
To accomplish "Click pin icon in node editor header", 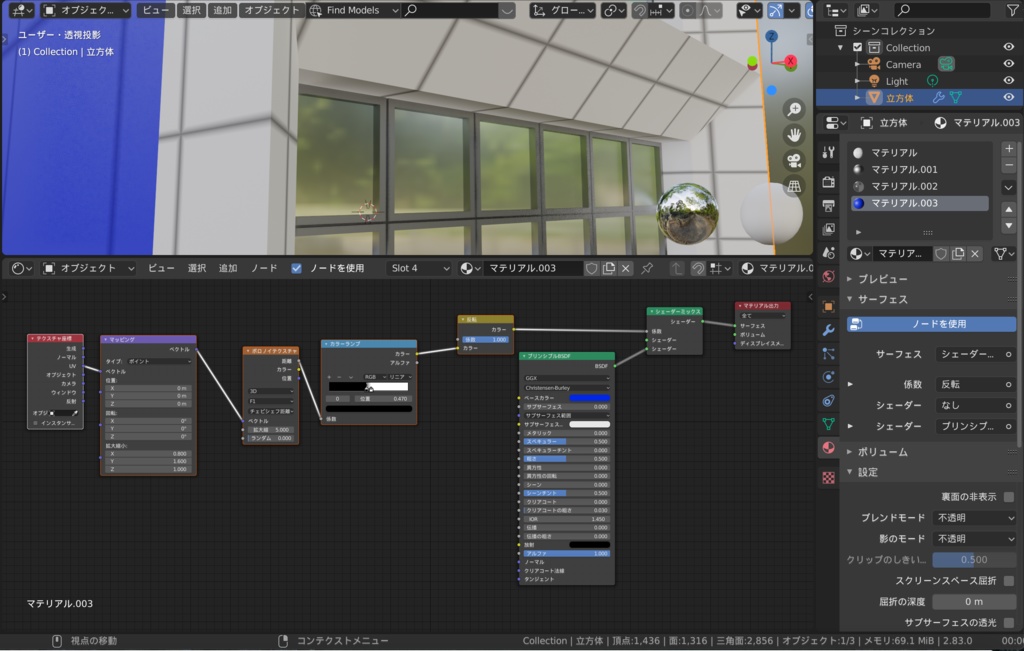I will [x=647, y=268].
